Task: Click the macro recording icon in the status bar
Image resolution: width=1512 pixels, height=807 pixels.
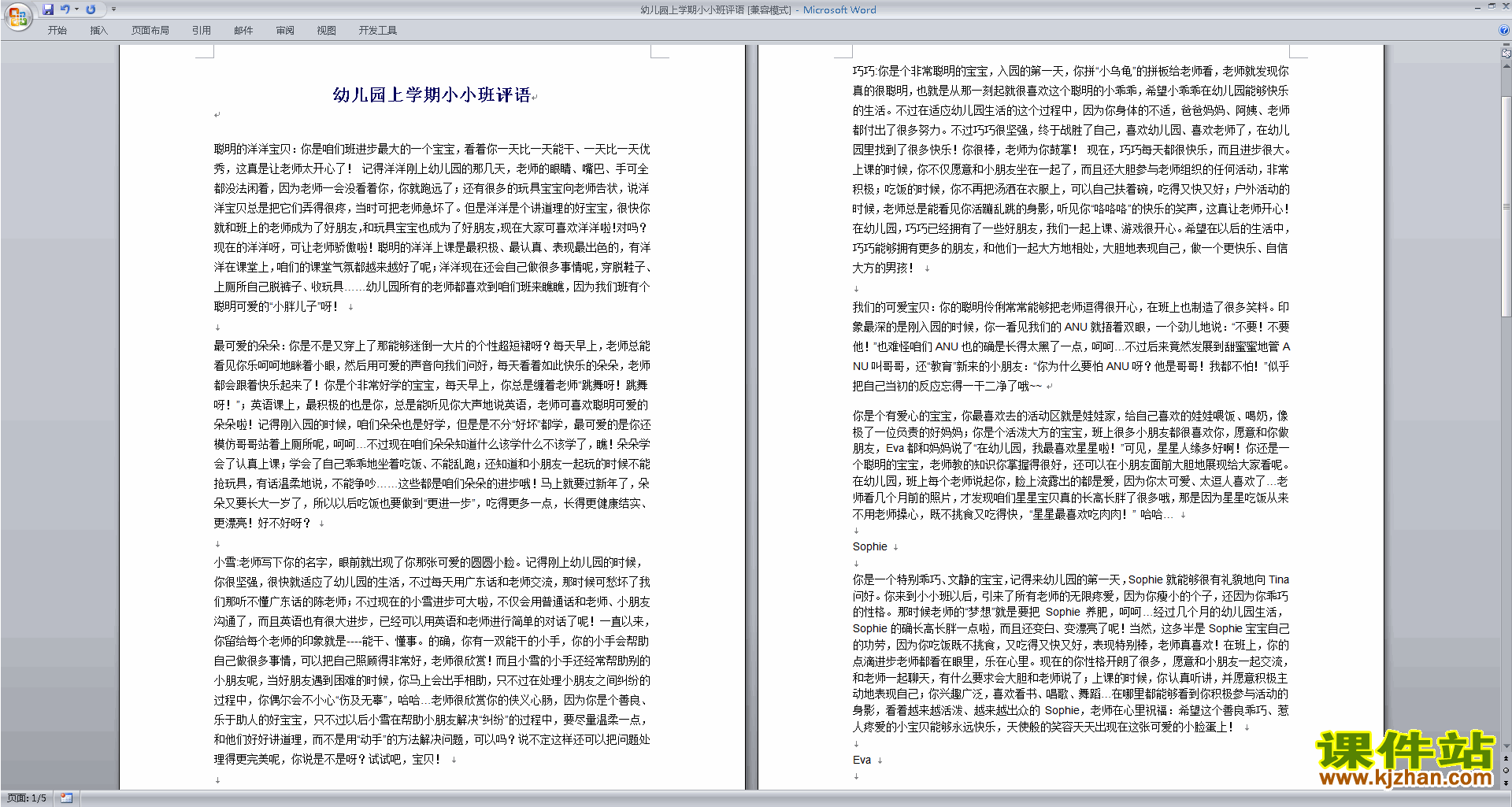Action: pos(66,798)
